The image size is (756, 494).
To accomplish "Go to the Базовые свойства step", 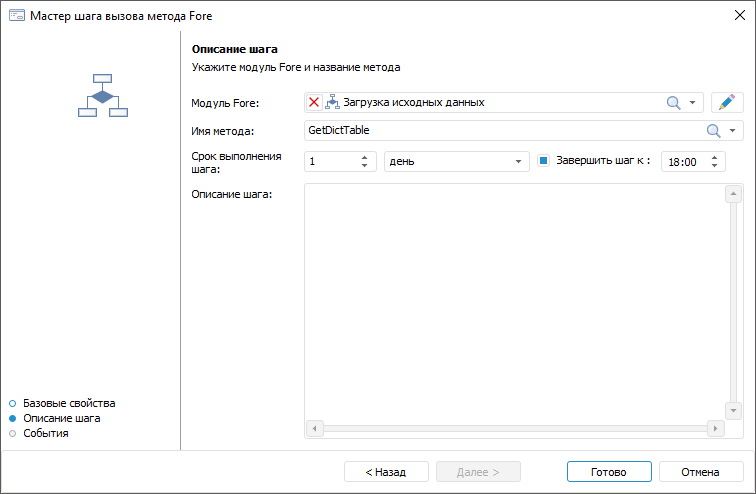I will tap(69, 403).
